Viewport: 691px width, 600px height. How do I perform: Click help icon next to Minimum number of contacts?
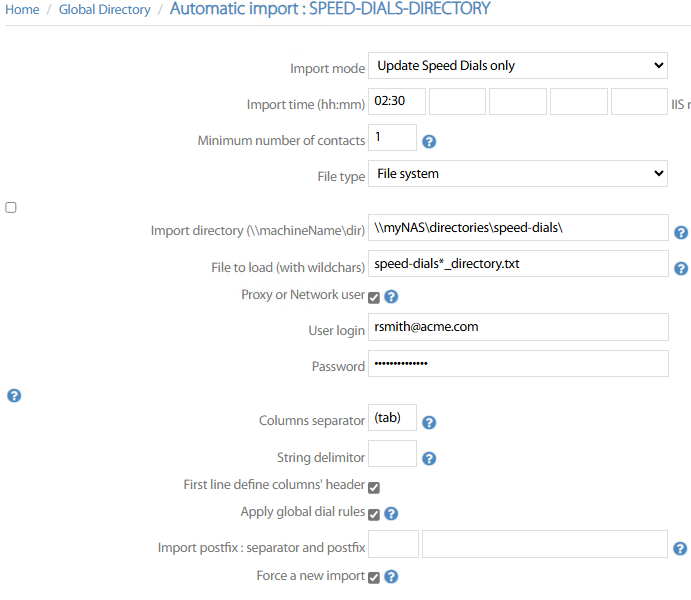click(429, 141)
